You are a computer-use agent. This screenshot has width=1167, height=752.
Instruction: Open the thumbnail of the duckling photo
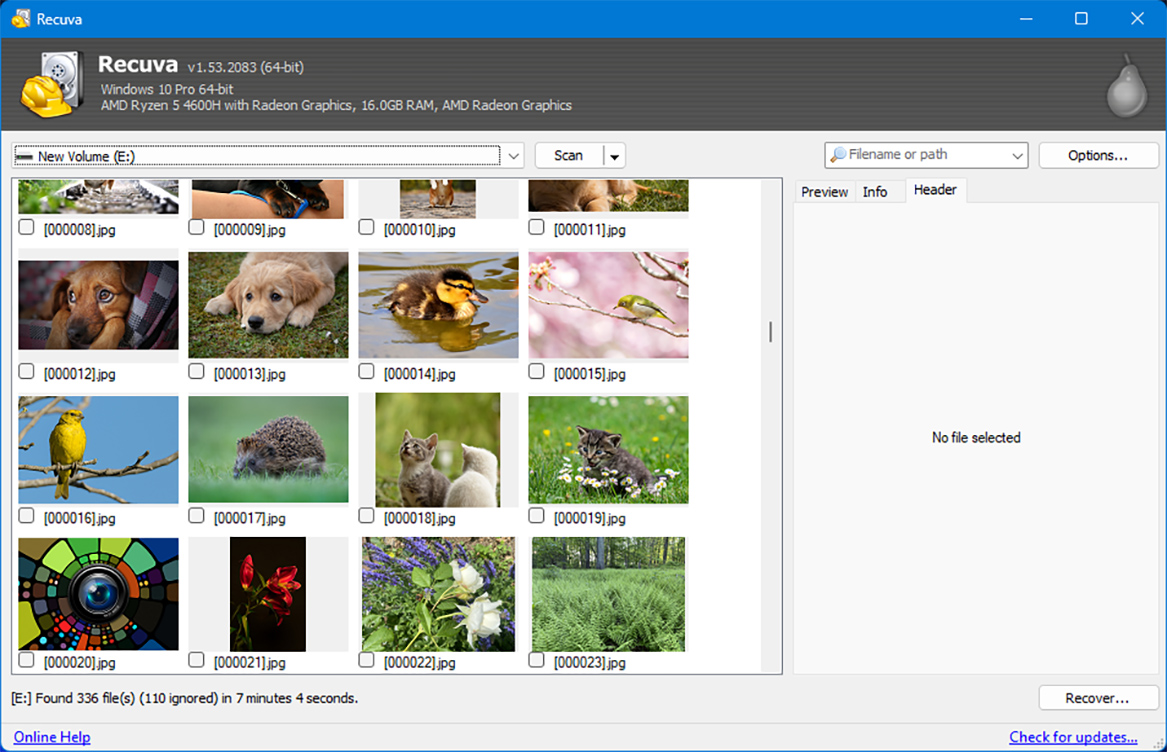(x=437, y=305)
